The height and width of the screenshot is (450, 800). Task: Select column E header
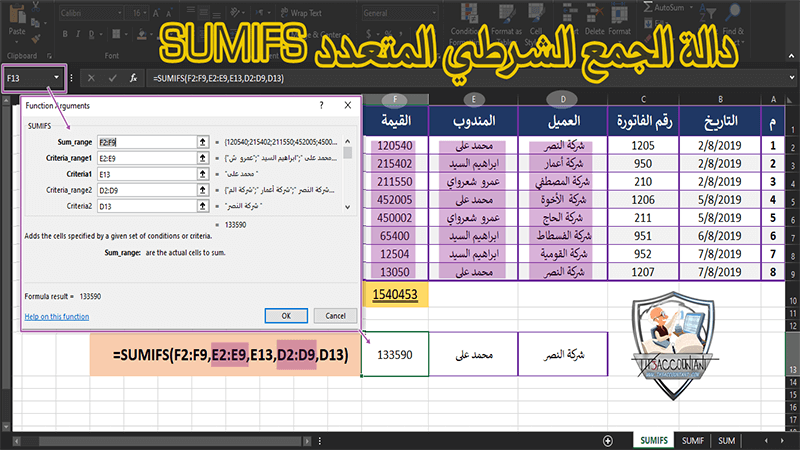click(473, 99)
